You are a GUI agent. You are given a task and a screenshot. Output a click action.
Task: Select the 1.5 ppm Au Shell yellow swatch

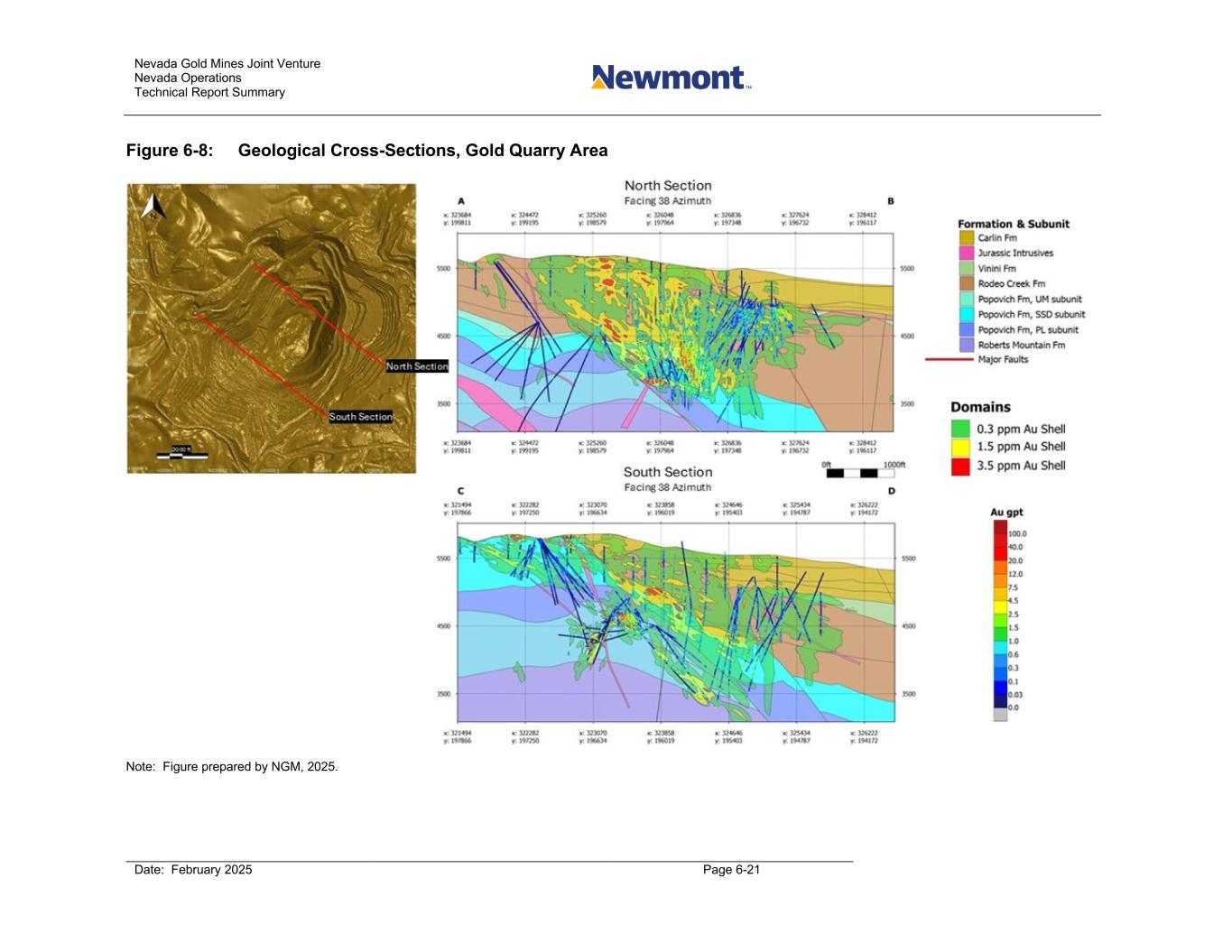[x=960, y=448]
